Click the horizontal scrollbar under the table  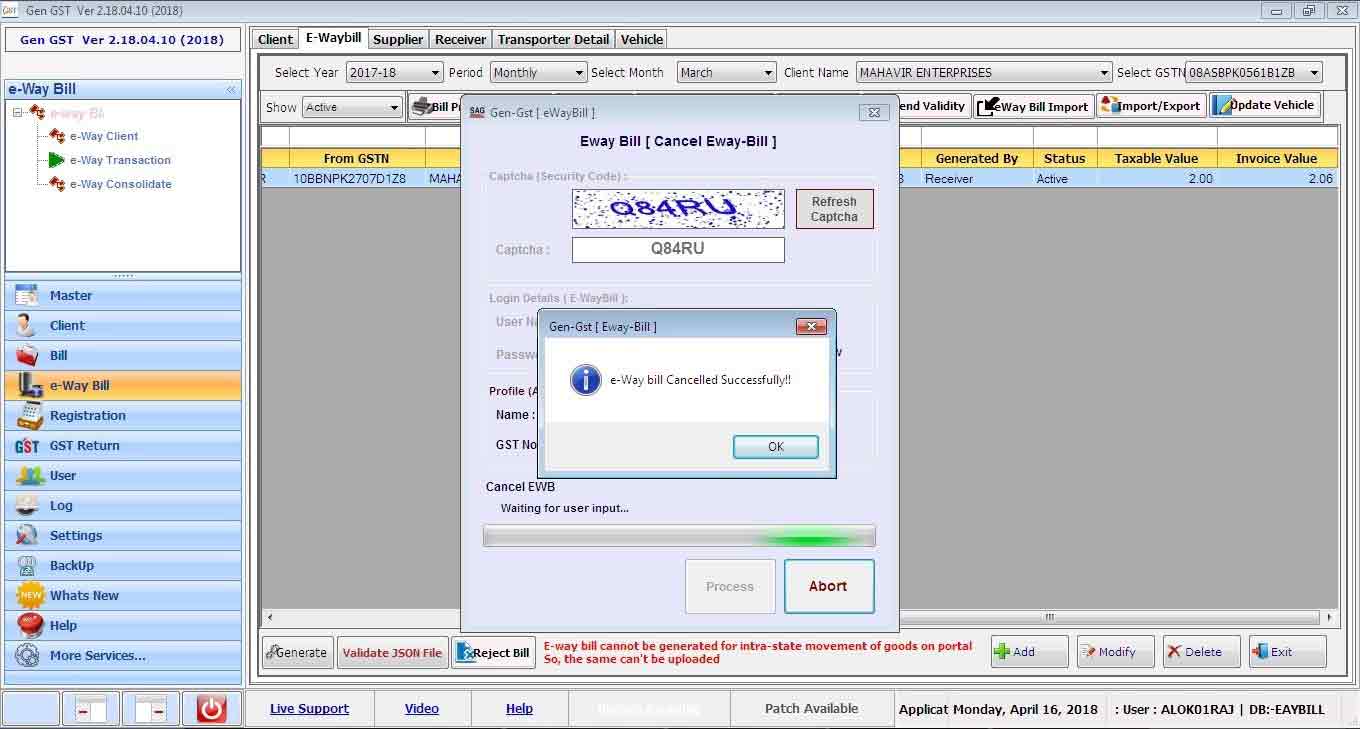[1050, 617]
